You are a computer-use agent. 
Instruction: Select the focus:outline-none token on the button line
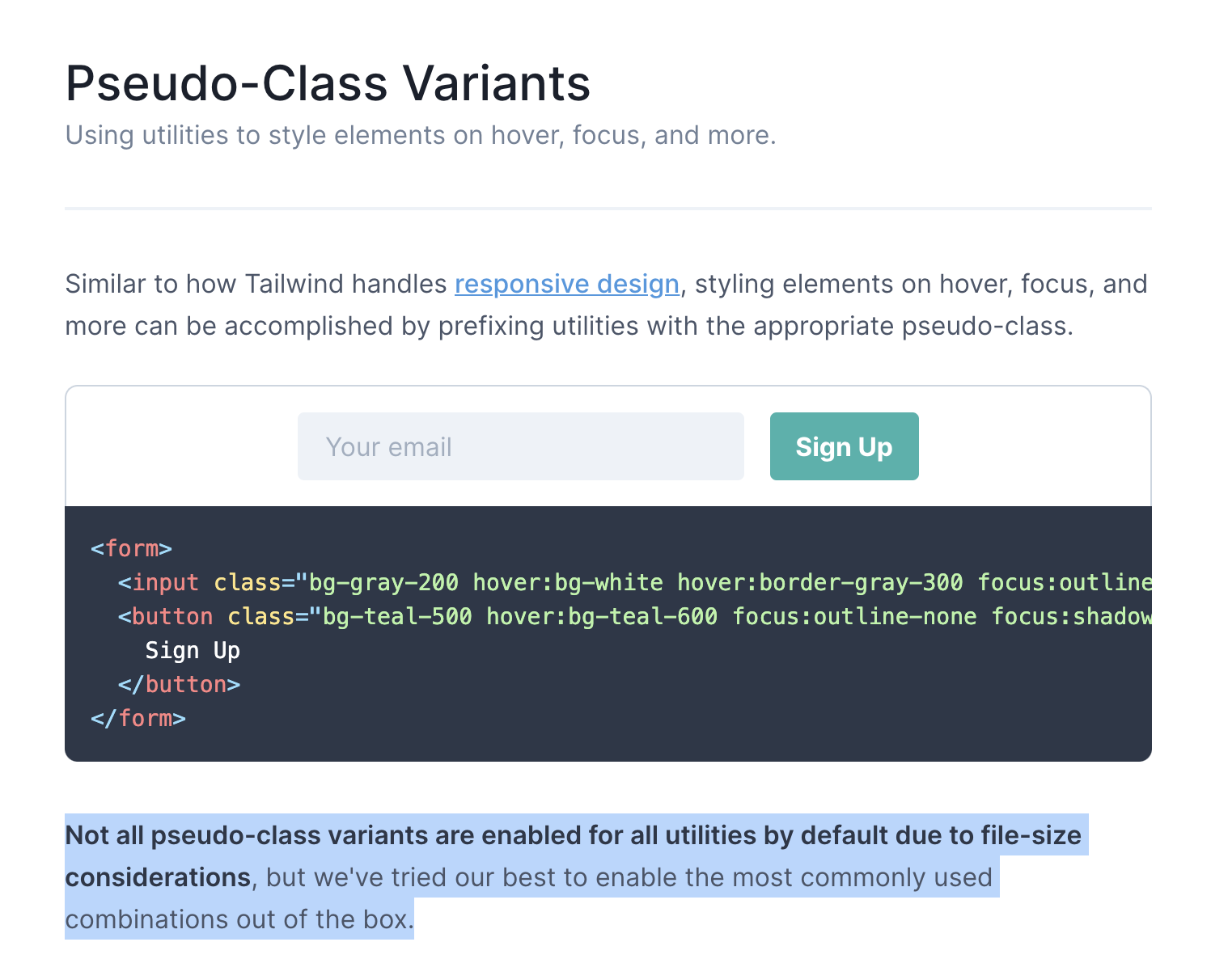(x=854, y=616)
